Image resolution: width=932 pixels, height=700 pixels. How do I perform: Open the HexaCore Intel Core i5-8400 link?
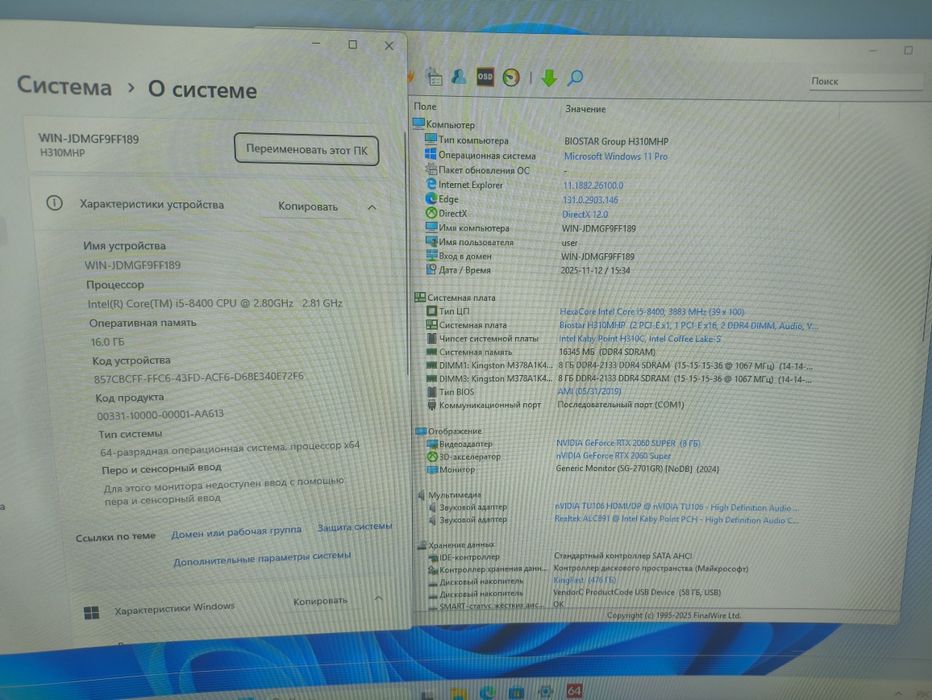(651, 311)
